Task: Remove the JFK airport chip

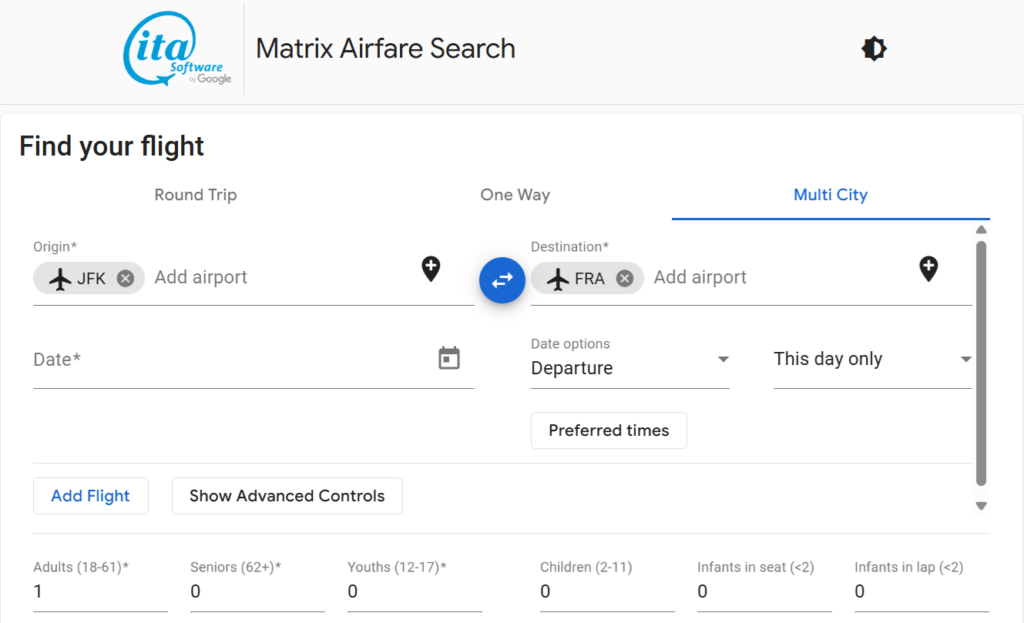Action: [125, 278]
